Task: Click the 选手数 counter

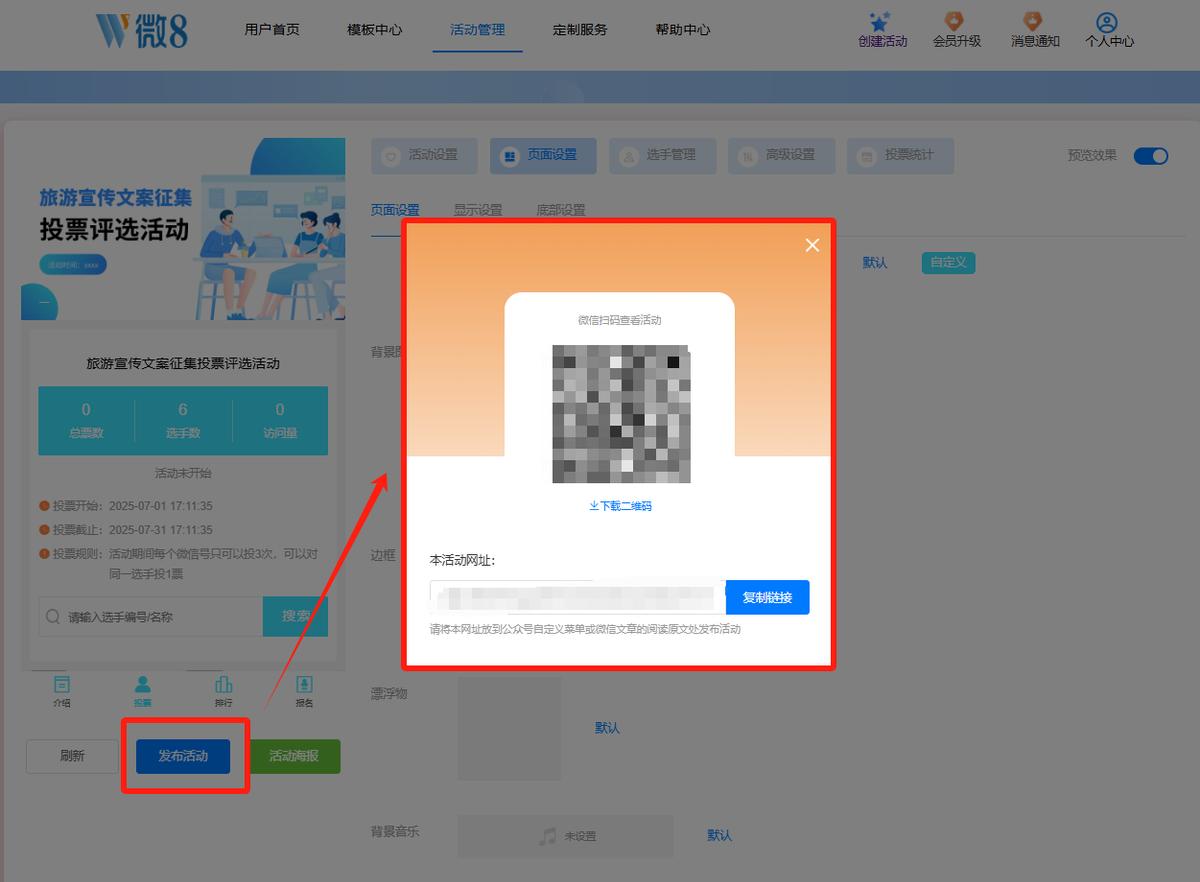Action: pos(183,420)
